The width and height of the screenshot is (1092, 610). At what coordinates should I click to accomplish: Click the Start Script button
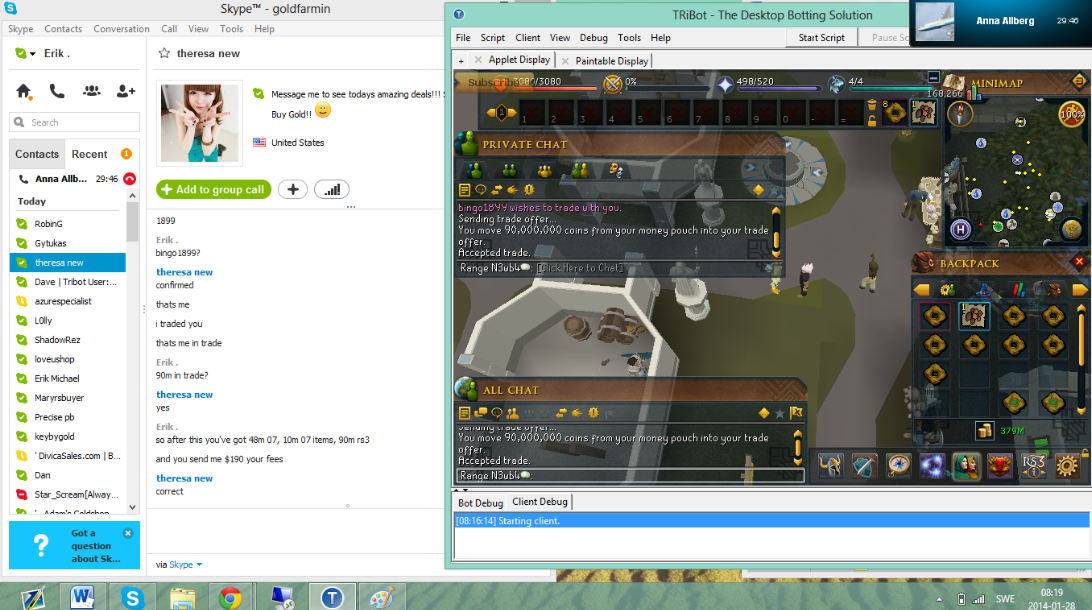(x=822, y=38)
